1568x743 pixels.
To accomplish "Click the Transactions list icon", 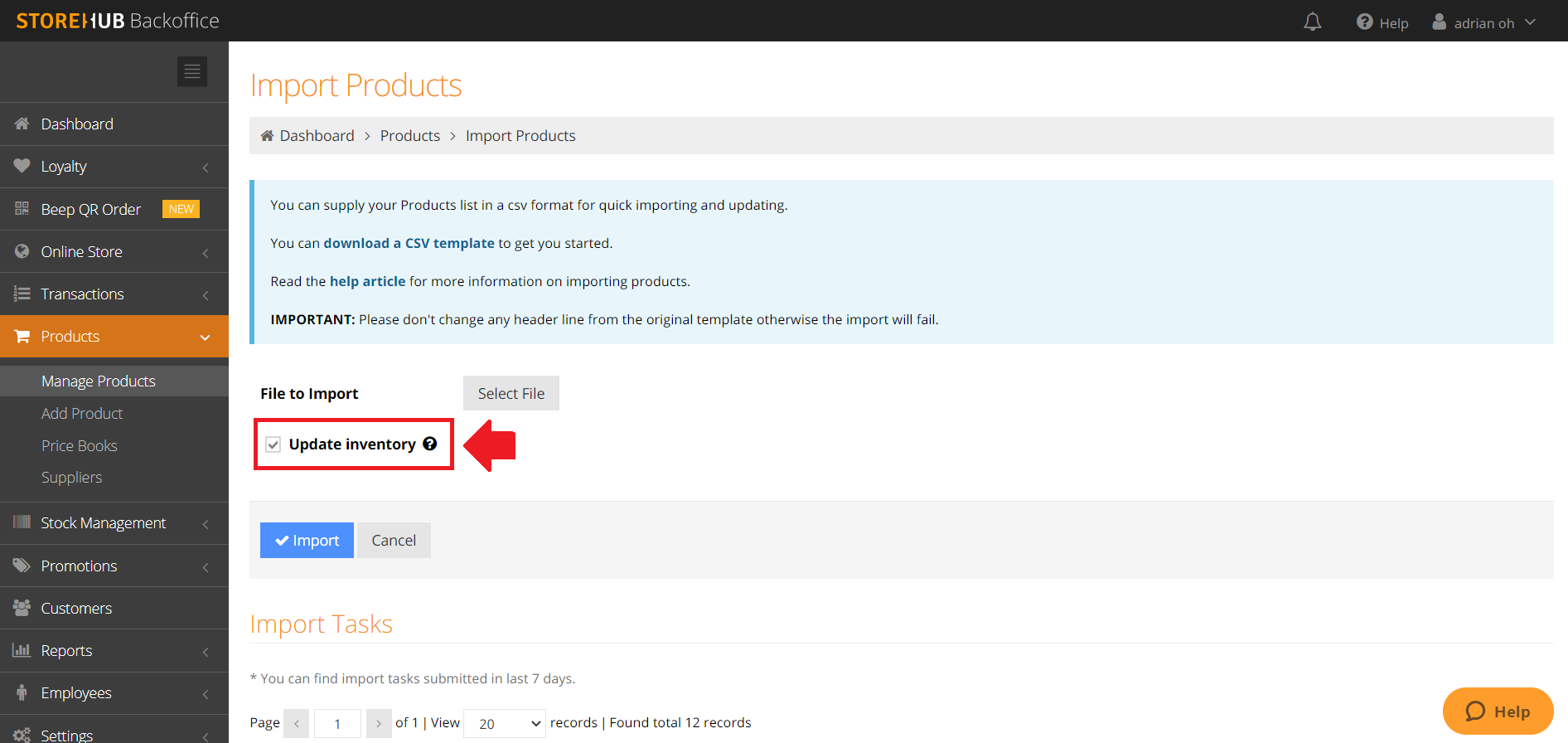I will pyautogui.click(x=22, y=294).
